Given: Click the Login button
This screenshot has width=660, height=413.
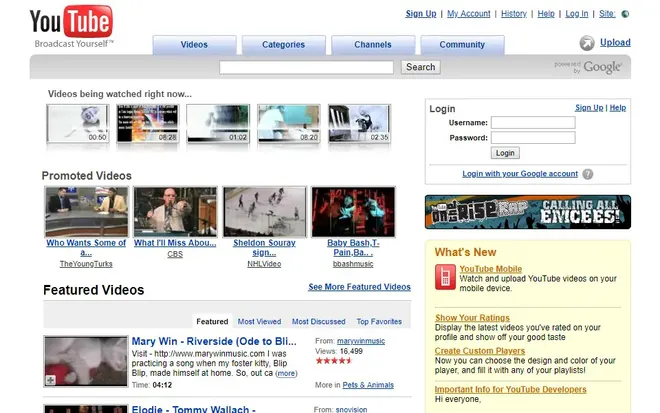Looking at the screenshot, I should coord(505,153).
